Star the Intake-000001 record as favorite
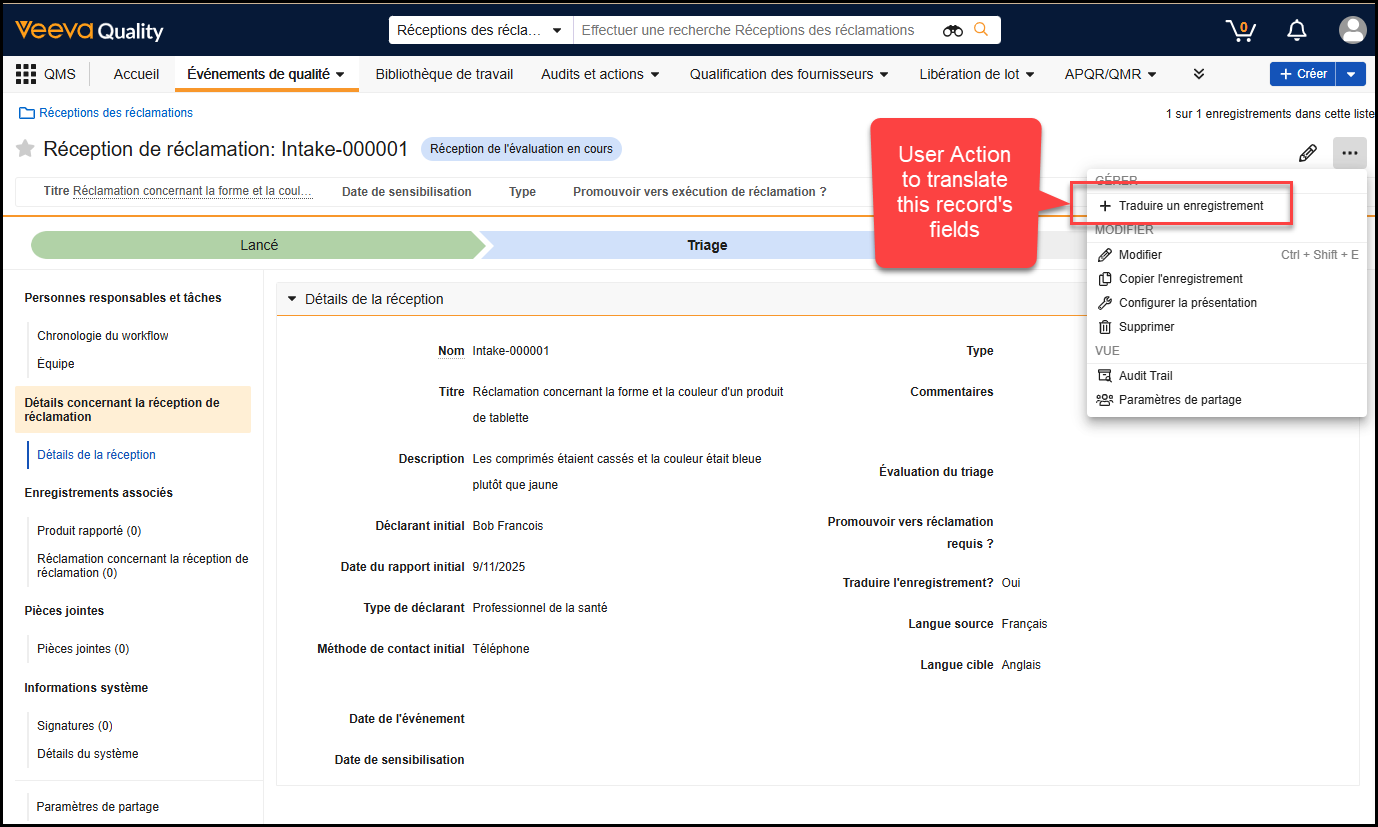The width and height of the screenshot is (1378, 827). click(25, 149)
